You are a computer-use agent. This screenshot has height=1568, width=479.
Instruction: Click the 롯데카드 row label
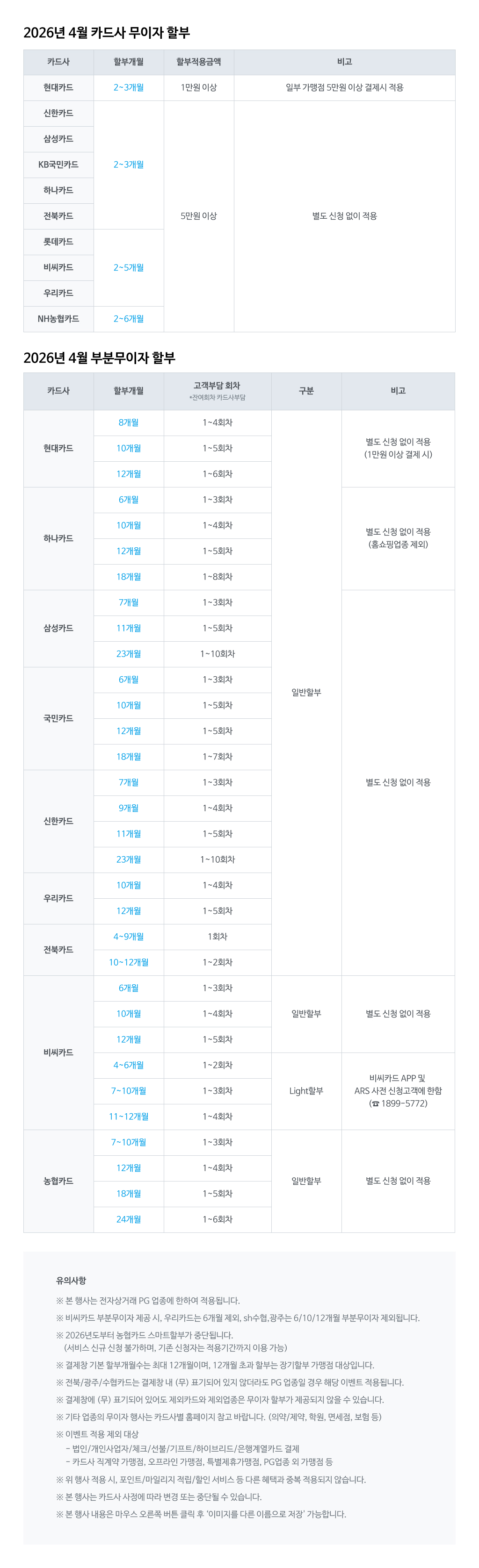click(58, 242)
